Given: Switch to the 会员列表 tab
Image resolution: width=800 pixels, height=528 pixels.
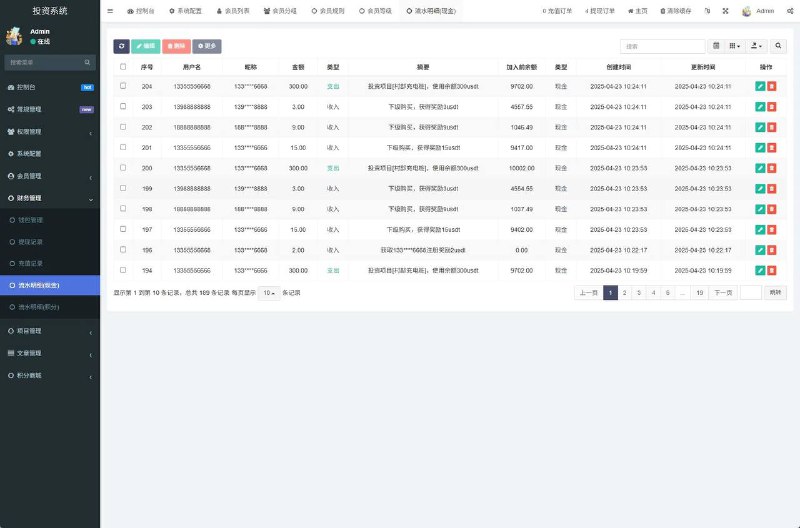Looking at the screenshot, I should pyautogui.click(x=233, y=11).
